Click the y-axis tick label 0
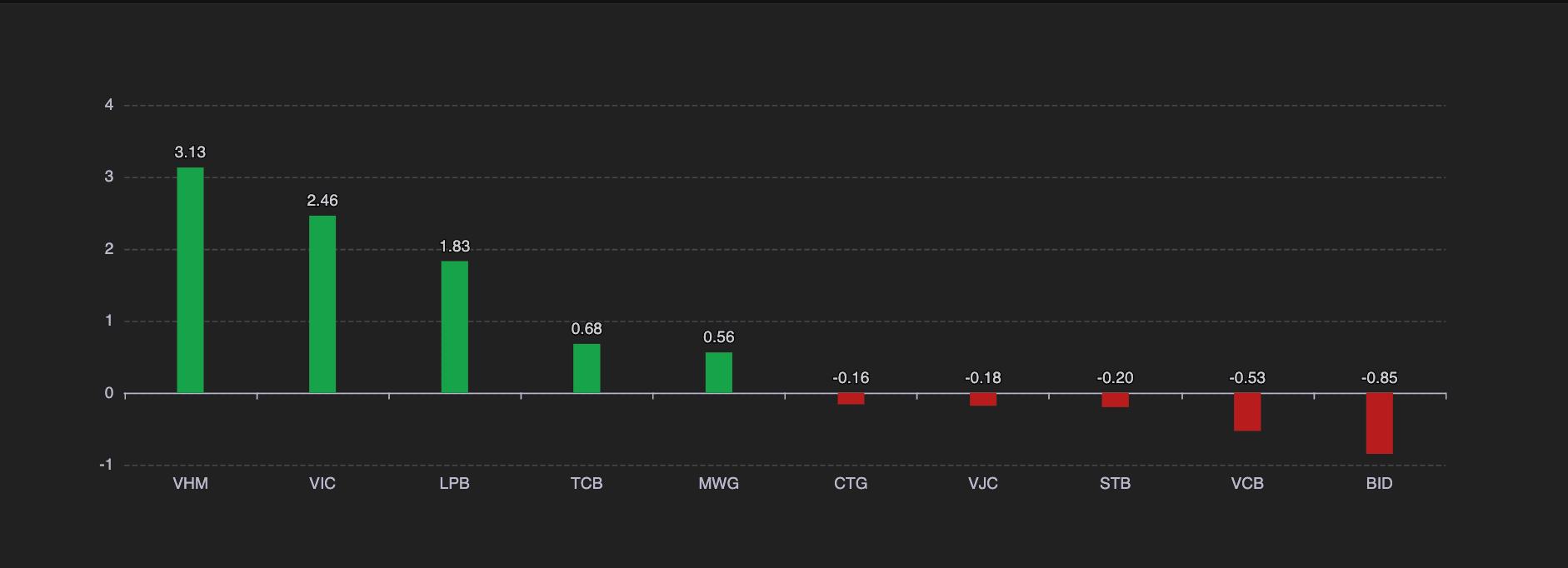Screen dimensions: 1568x568 109,393
